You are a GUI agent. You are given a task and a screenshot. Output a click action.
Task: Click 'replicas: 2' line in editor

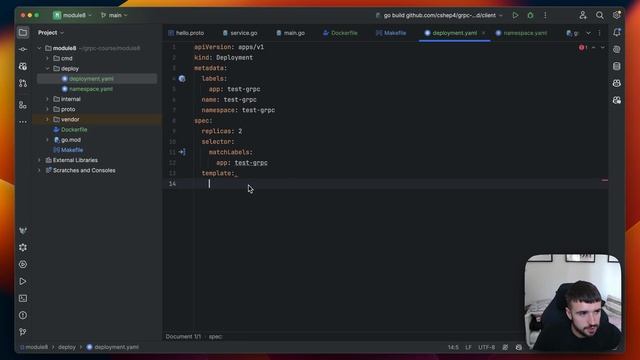pyautogui.click(x=222, y=131)
